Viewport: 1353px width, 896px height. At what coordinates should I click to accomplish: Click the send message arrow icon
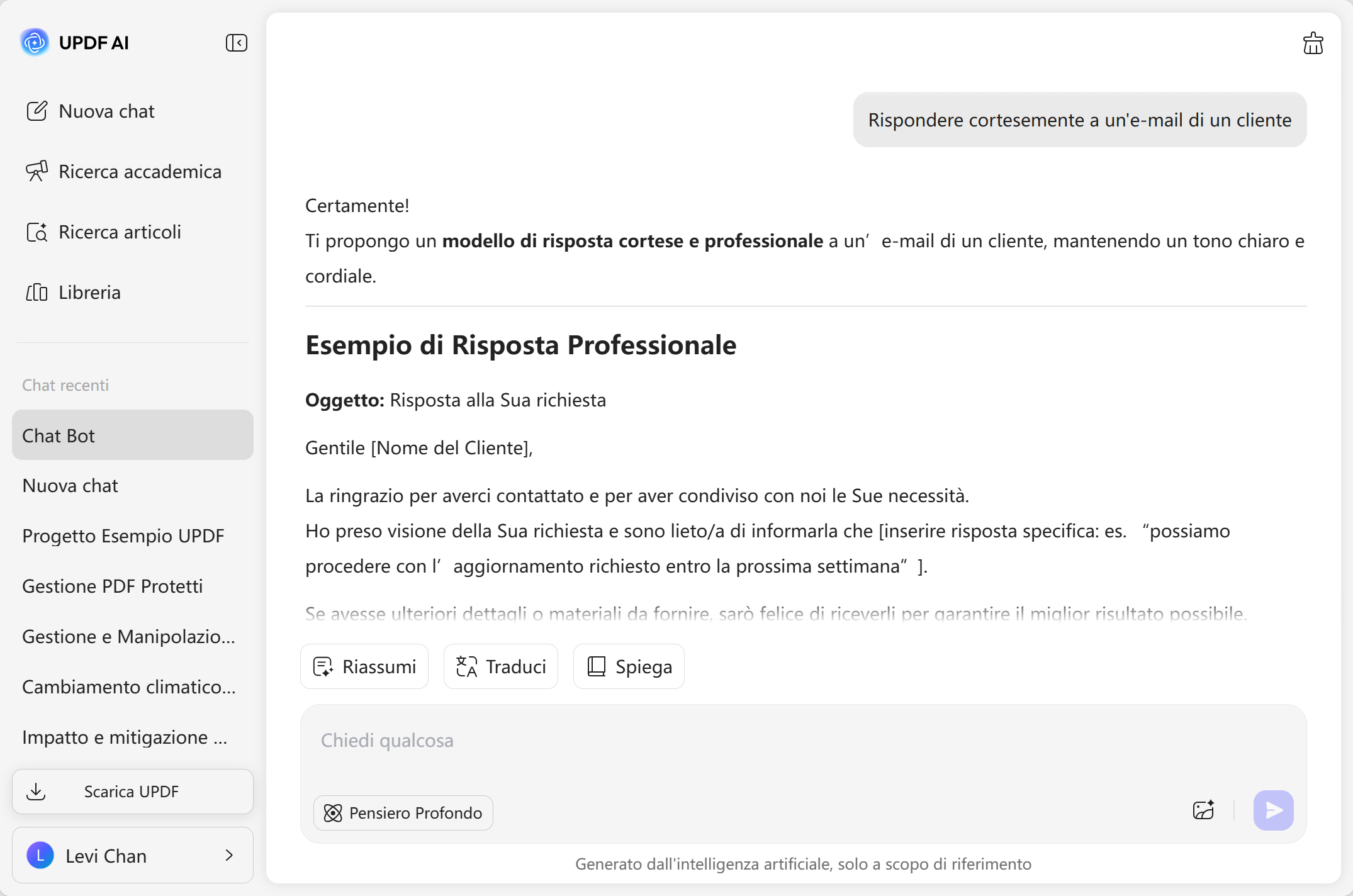coord(1273,810)
